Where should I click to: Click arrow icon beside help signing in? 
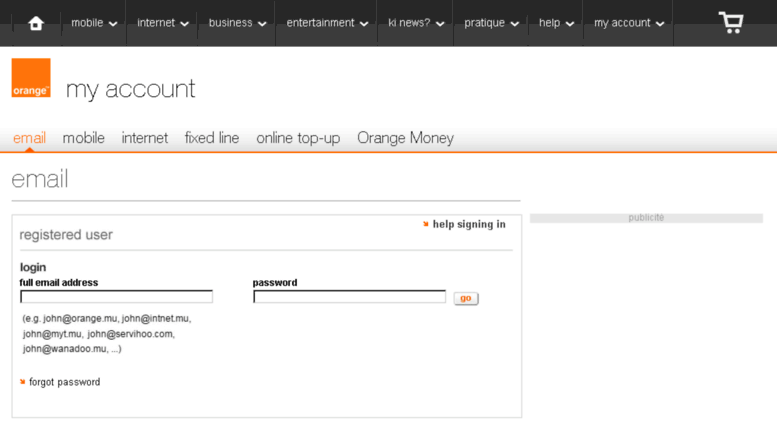(426, 224)
